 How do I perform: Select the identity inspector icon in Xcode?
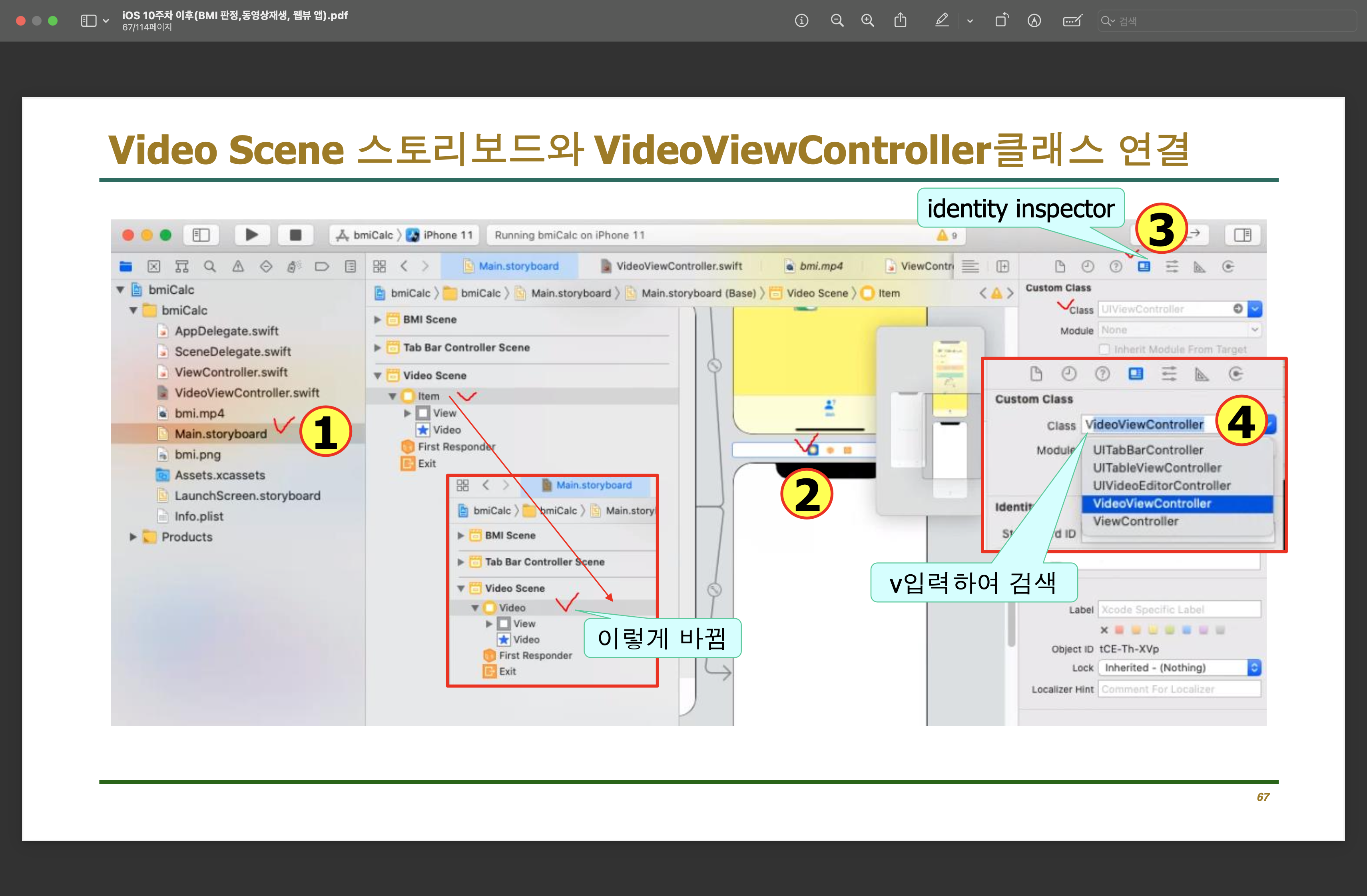tap(1144, 267)
